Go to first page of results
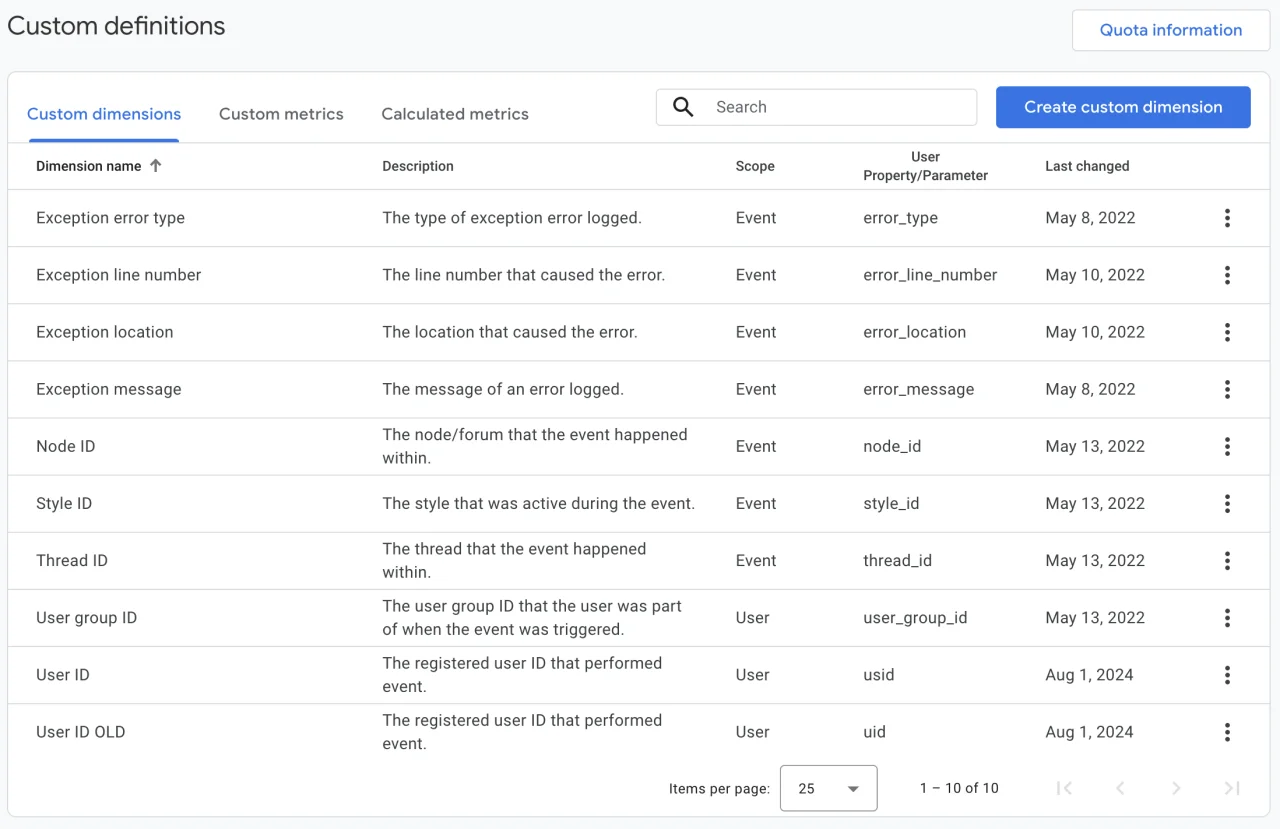This screenshot has width=1280, height=829. [x=1064, y=788]
